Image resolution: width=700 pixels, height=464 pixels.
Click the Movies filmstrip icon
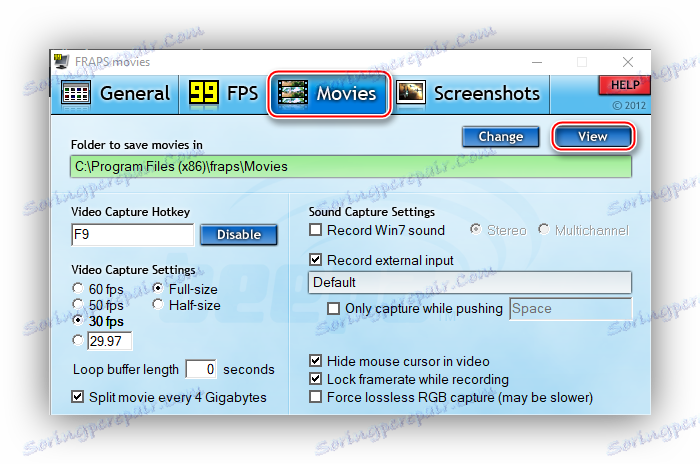coord(292,93)
